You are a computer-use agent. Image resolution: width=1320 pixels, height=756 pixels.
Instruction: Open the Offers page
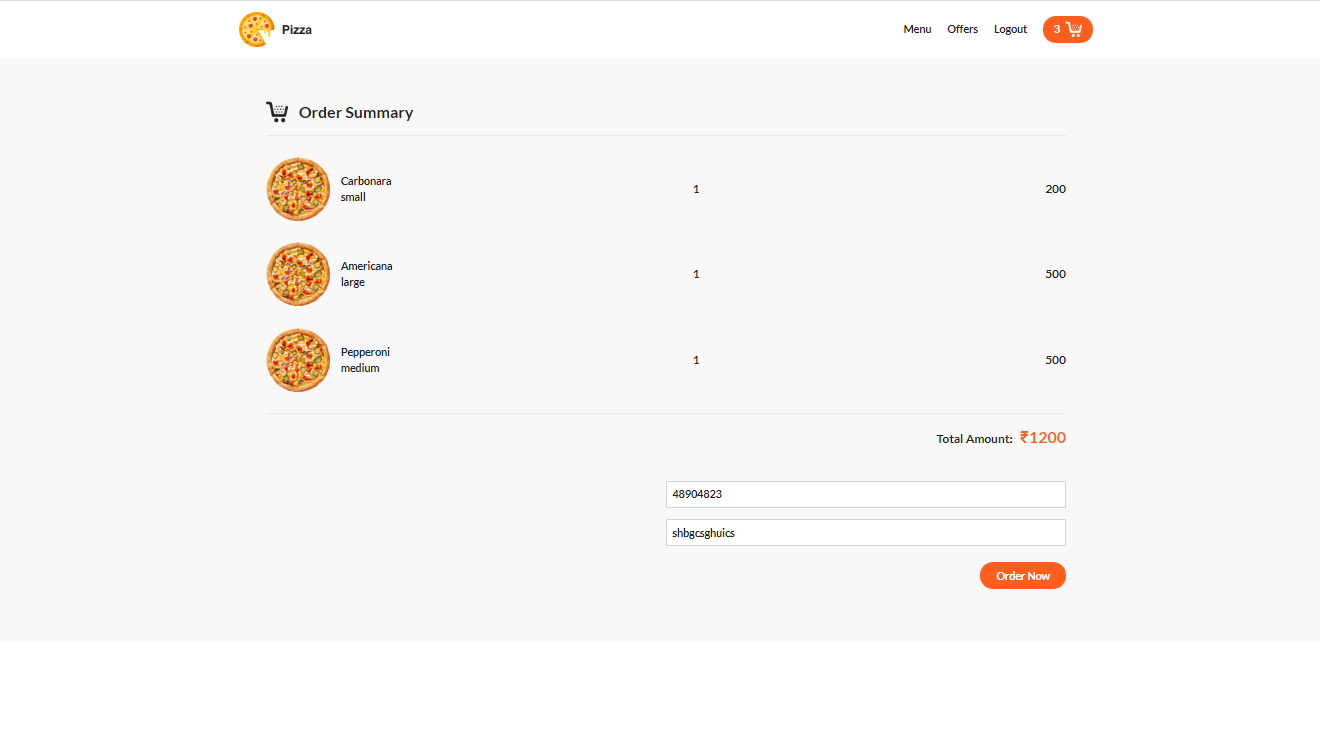(962, 29)
